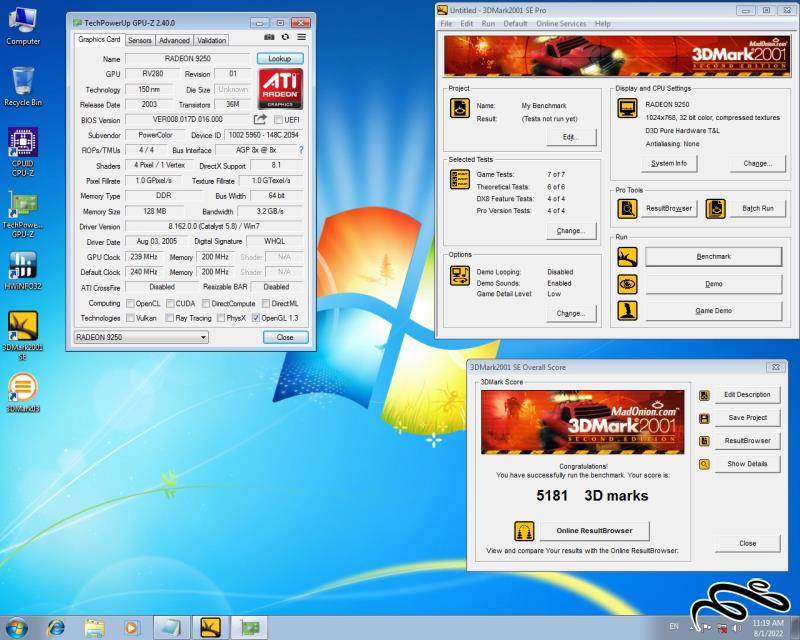800x640 pixels.
Task: Click the ATI Radeon logo in GPU-Z
Action: (280, 89)
